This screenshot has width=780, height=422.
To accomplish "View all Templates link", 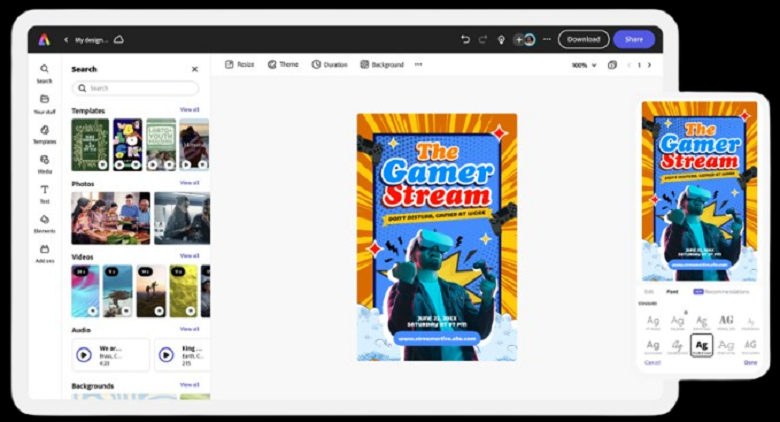I will [189, 109].
